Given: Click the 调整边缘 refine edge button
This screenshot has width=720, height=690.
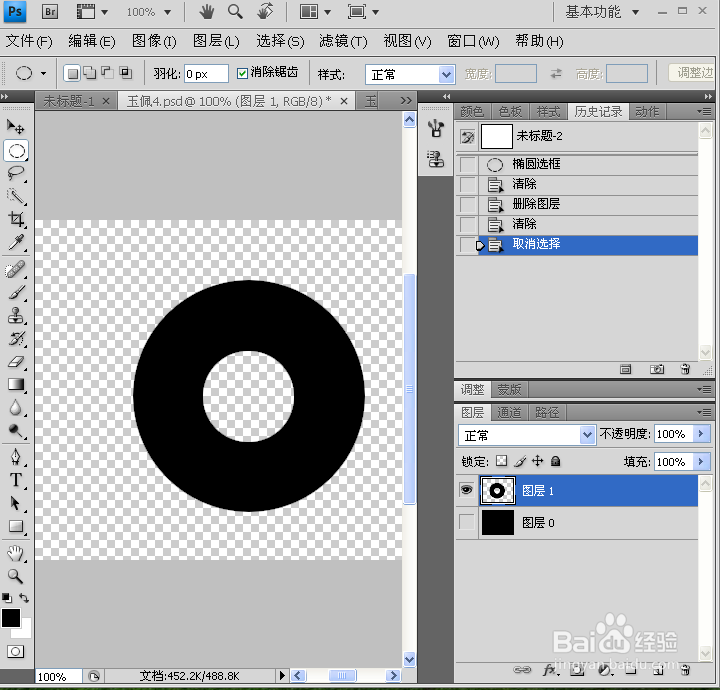Looking at the screenshot, I should point(694,73).
